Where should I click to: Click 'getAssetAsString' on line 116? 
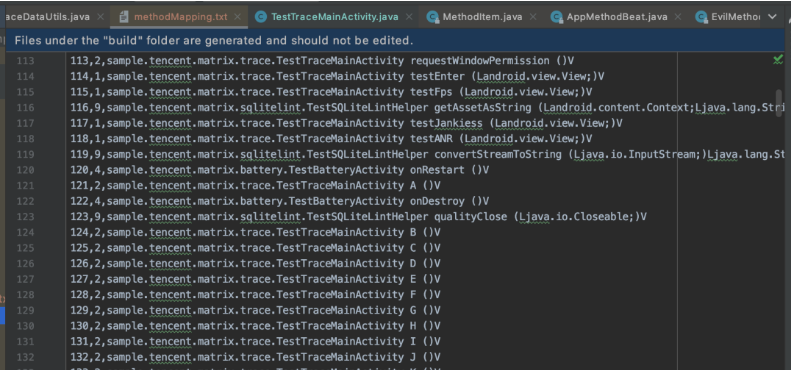pos(482,108)
